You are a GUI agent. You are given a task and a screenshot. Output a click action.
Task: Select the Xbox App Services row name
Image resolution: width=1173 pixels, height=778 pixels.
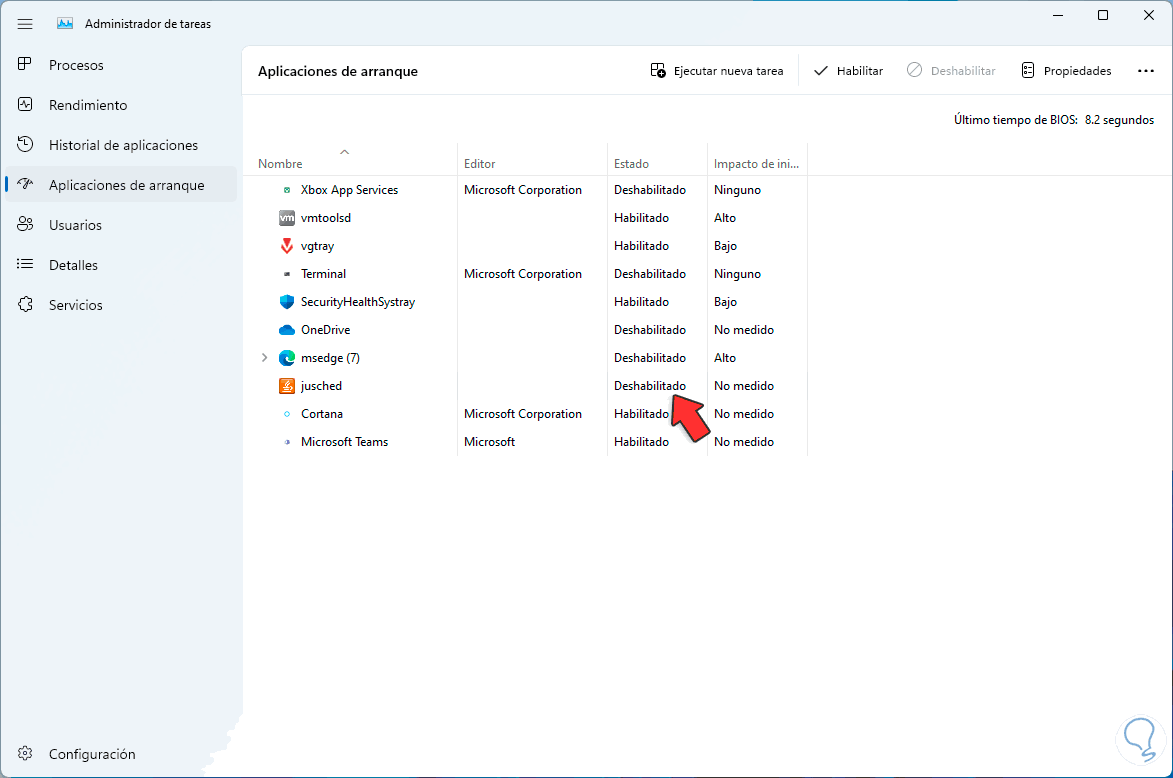[x=349, y=190]
